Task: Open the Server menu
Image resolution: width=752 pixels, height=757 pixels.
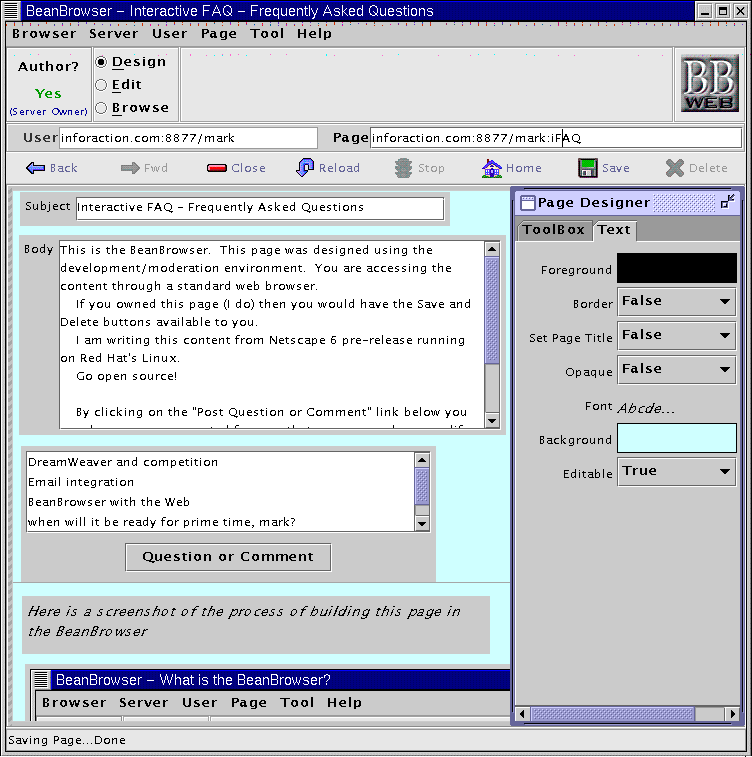Action: tap(113, 33)
